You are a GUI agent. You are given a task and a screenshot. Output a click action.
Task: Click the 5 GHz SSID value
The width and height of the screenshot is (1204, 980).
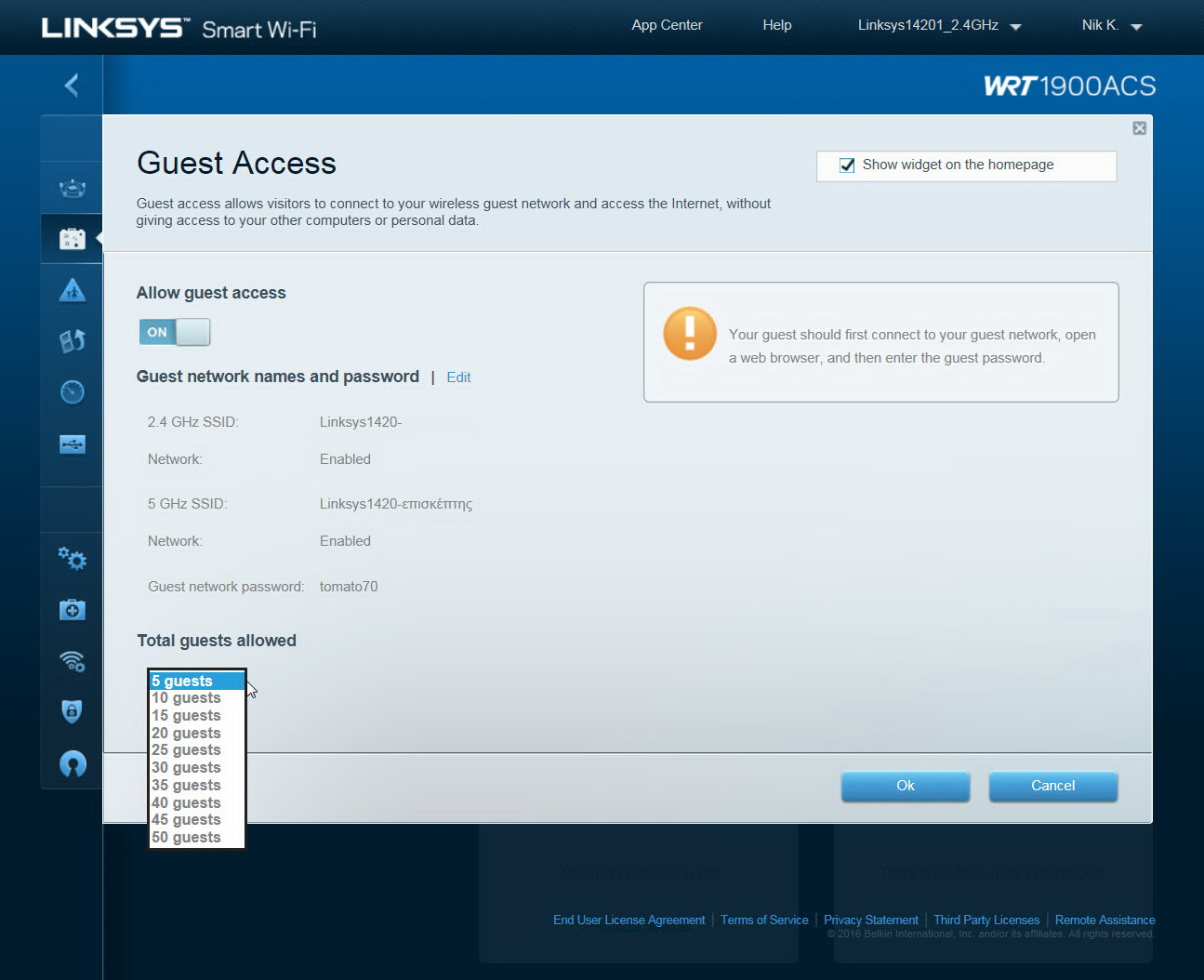[x=396, y=504]
